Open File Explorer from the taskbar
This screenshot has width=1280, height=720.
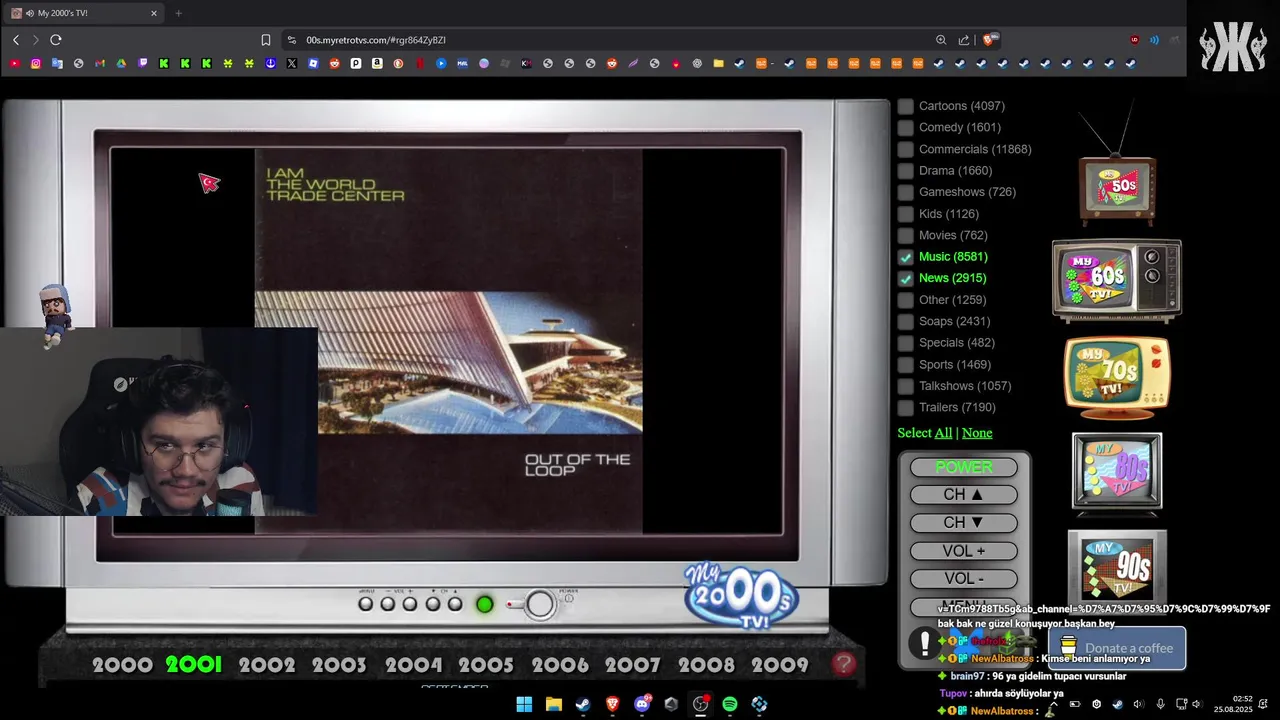pos(554,704)
